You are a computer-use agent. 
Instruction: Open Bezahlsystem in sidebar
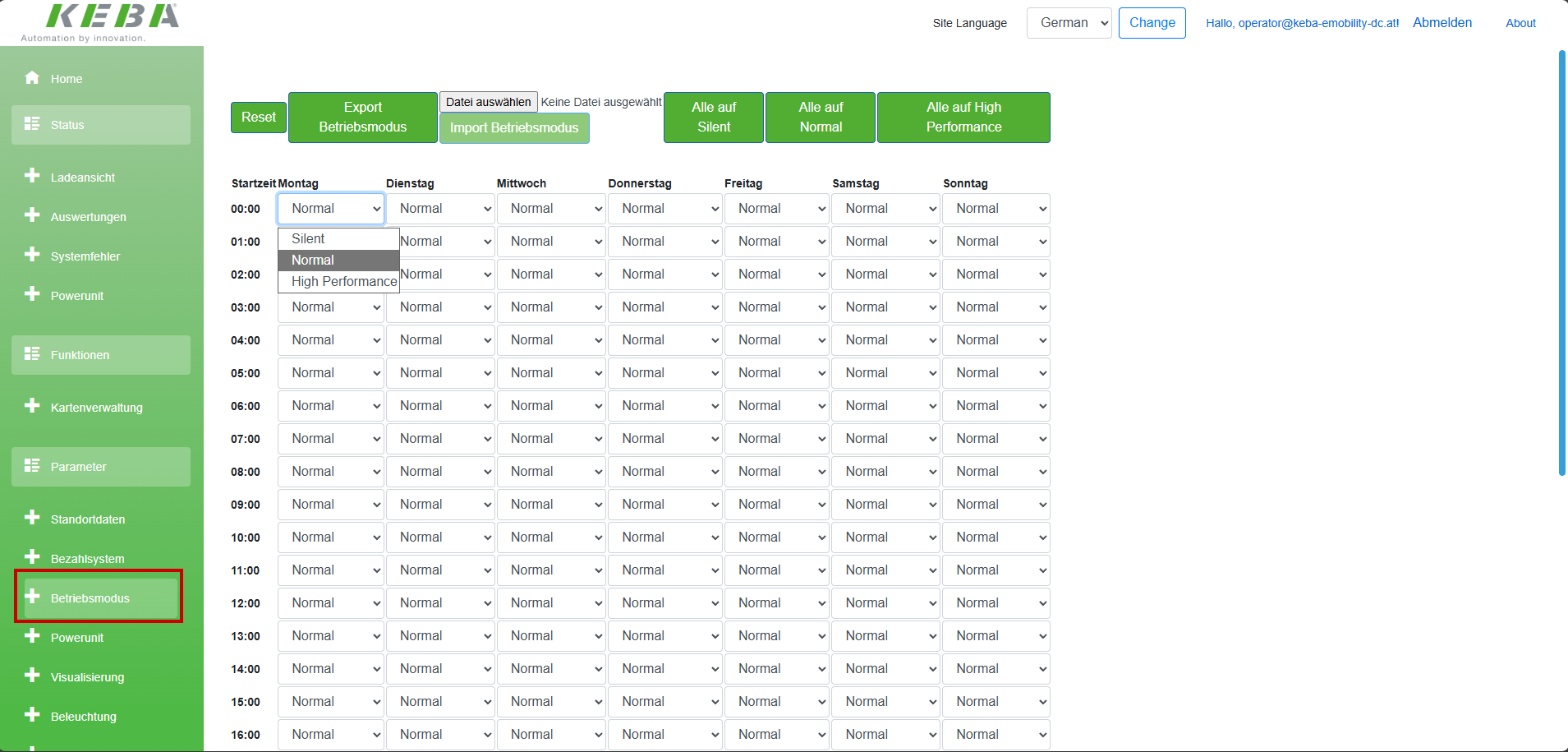pyautogui.click(x=88, y=559)
